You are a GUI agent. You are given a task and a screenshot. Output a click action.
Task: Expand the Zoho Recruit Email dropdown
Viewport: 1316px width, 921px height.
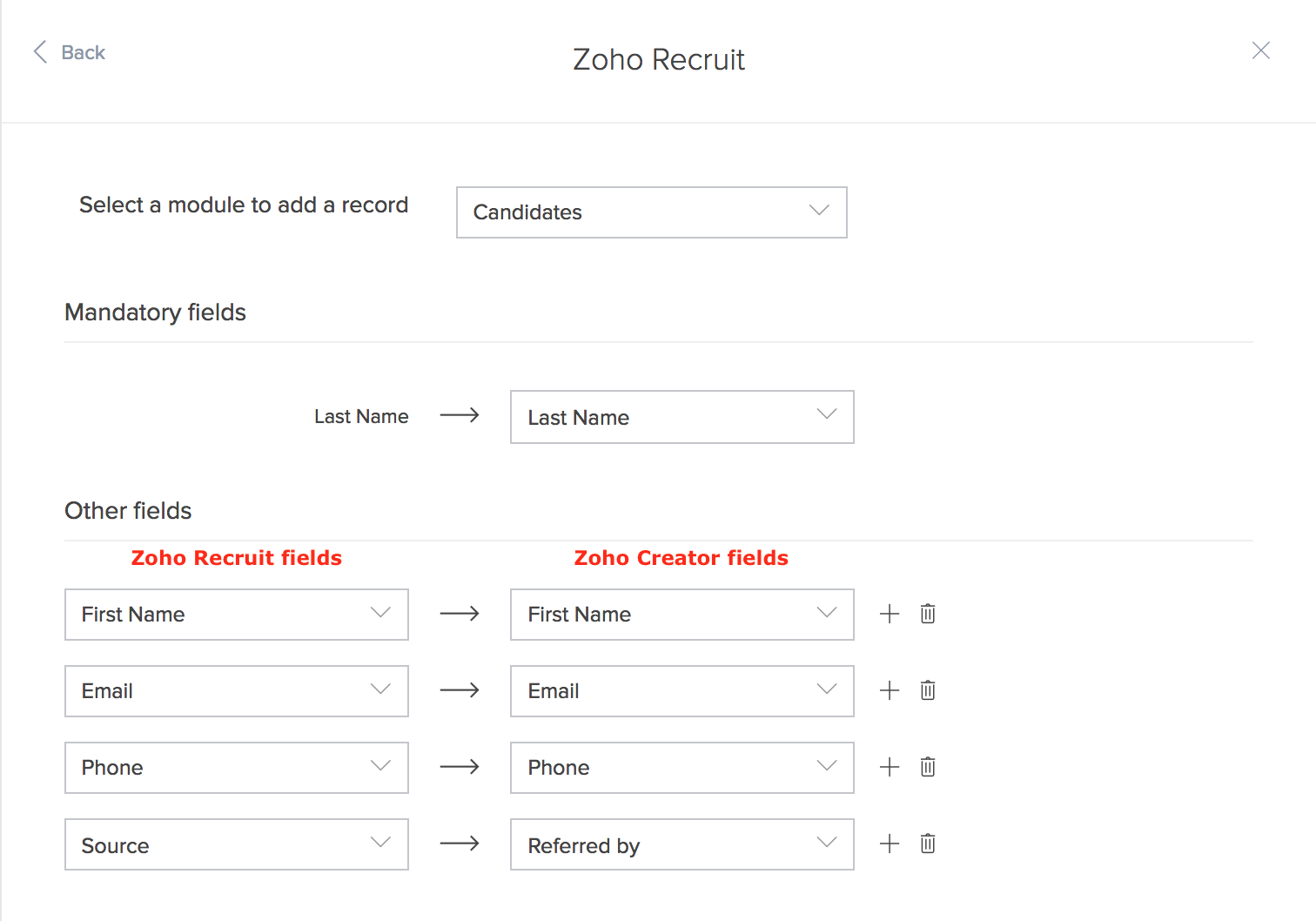pos(237,691)
